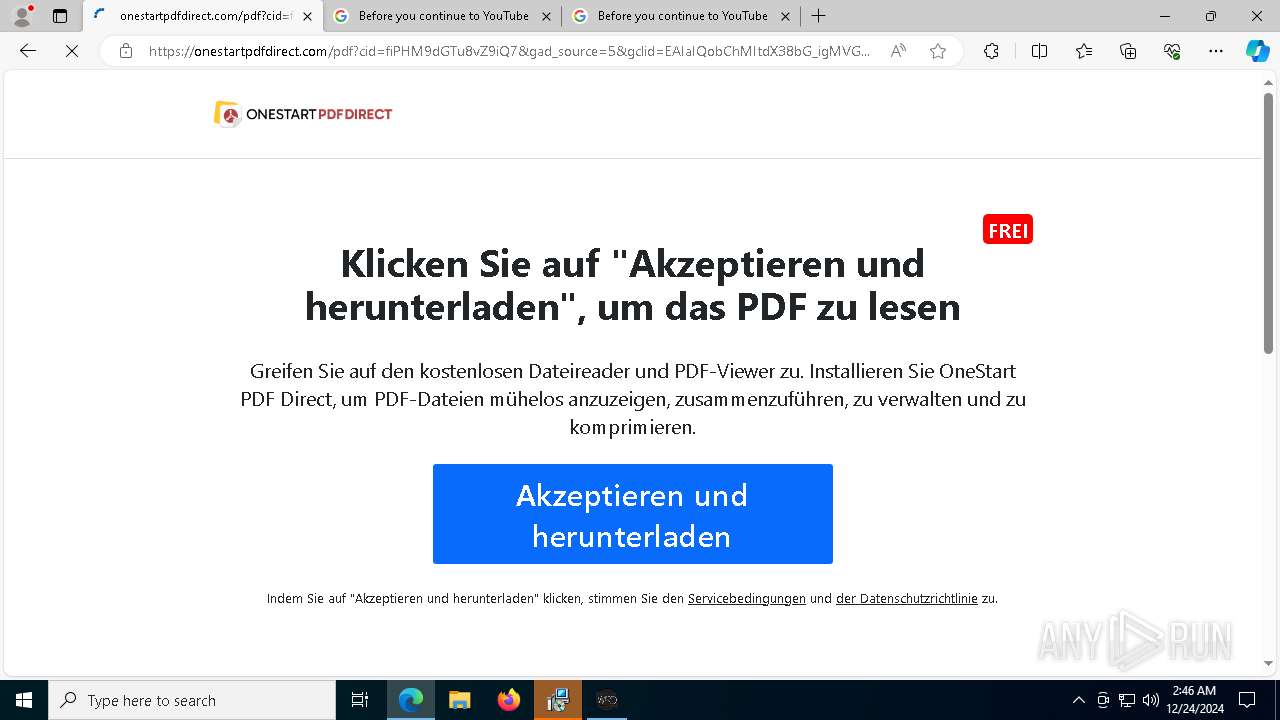Screen dimensions: 1280x720
Task: Open the Windows Start menu
Action: 24,700
